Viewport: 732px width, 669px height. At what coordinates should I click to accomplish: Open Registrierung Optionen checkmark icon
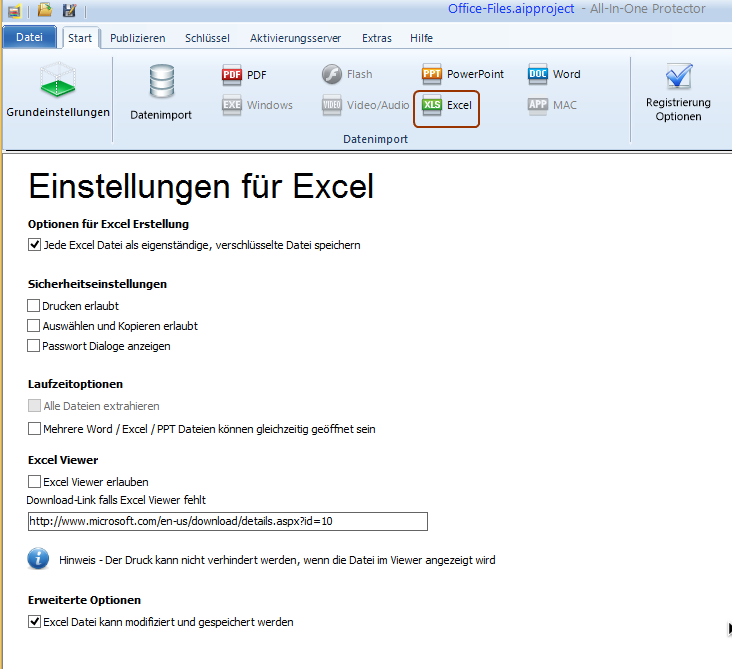pyautogui.click(x=678, y=78)
